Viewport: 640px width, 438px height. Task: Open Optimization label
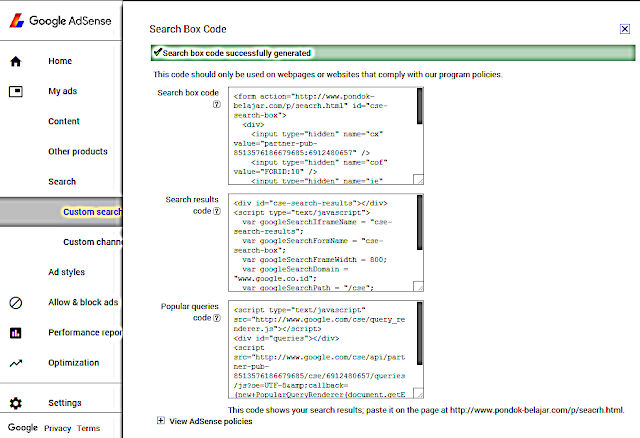point(73,363)
